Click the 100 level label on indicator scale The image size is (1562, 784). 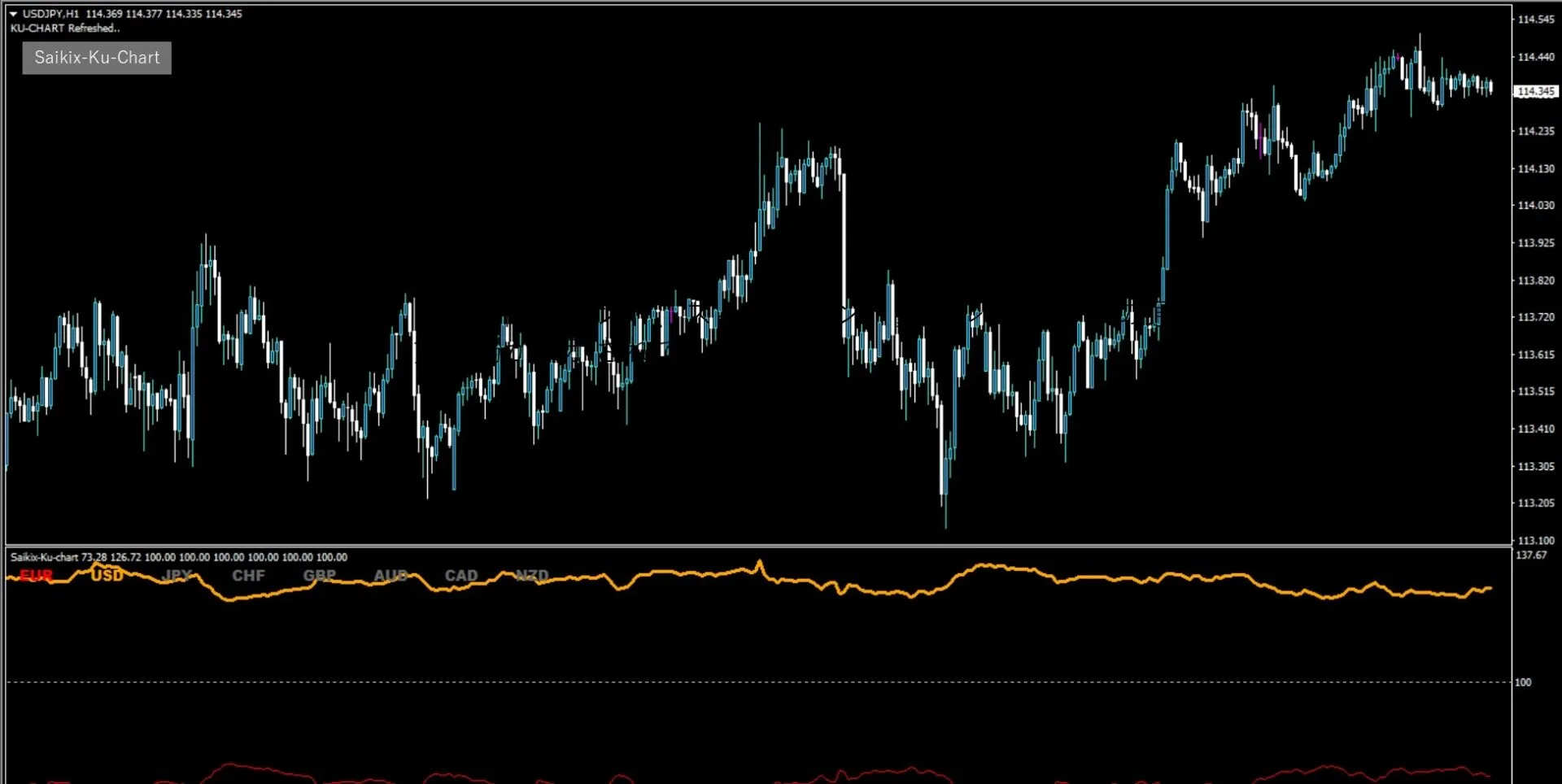click(1523, 682)
